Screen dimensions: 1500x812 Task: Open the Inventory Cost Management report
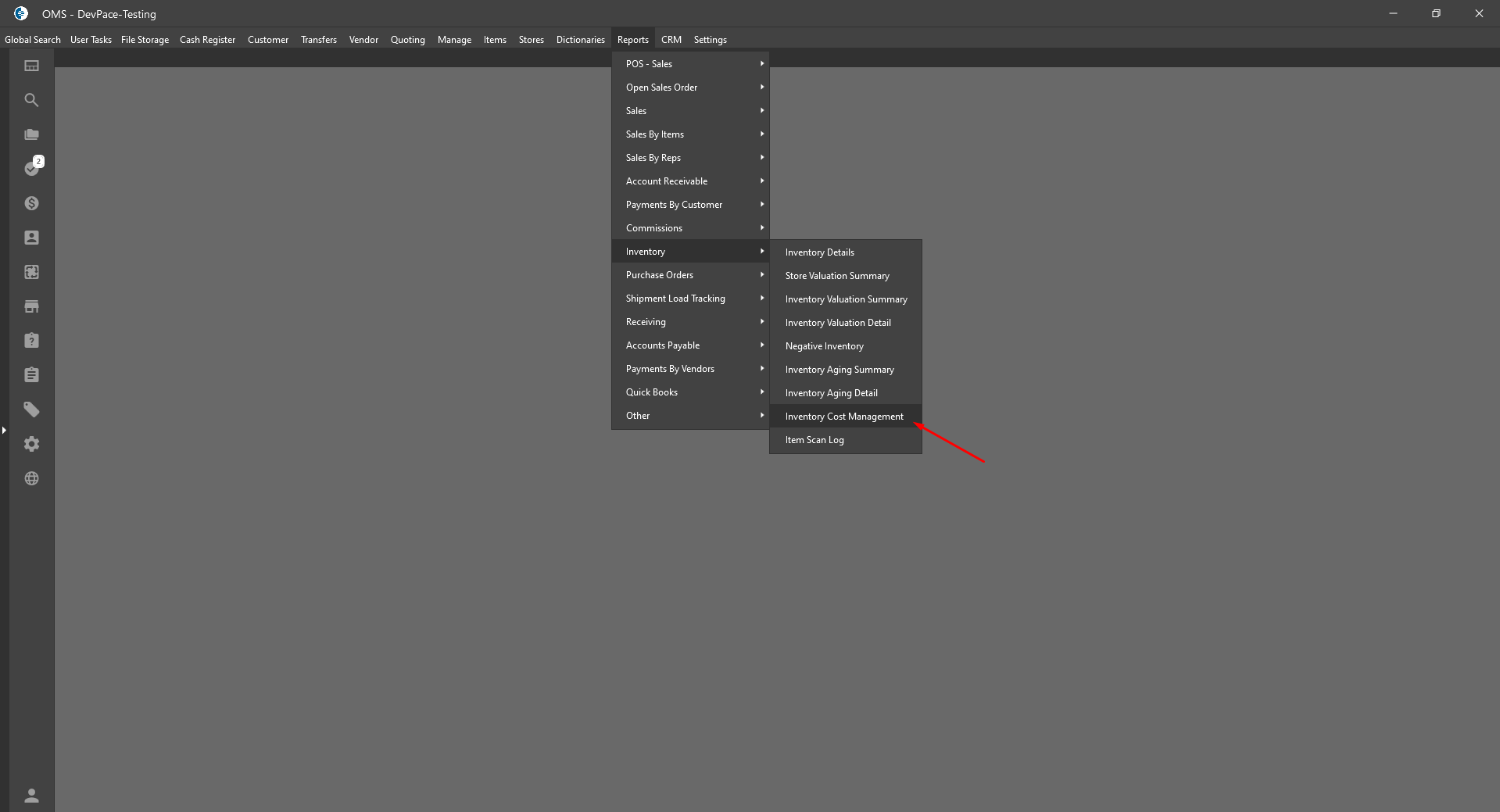click(x=846, y=417)
